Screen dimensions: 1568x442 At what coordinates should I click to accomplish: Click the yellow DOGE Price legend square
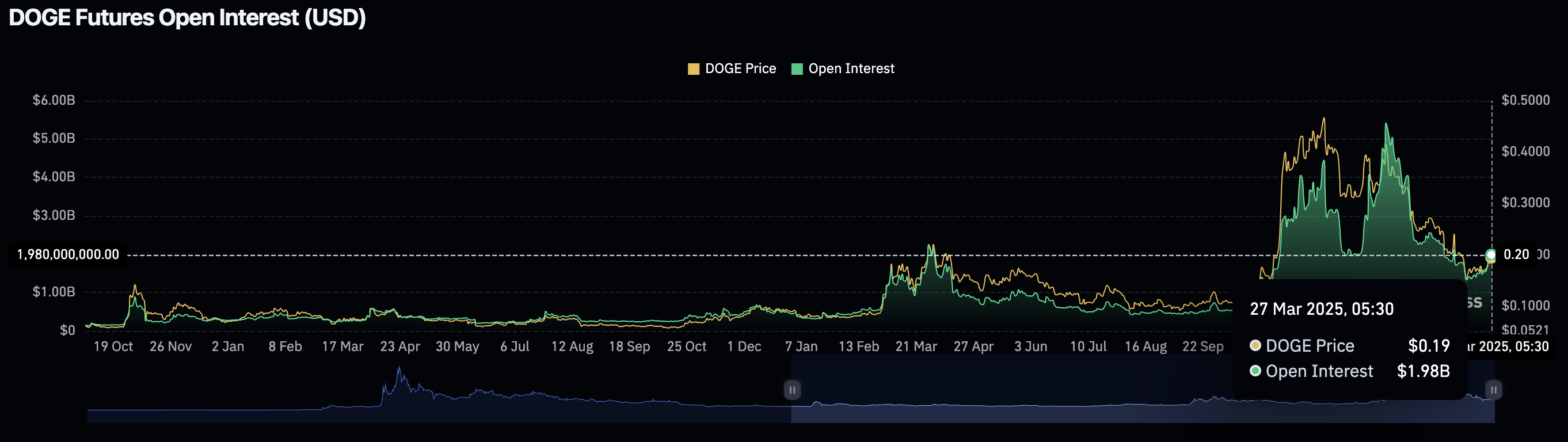click(x=693, y=69)
